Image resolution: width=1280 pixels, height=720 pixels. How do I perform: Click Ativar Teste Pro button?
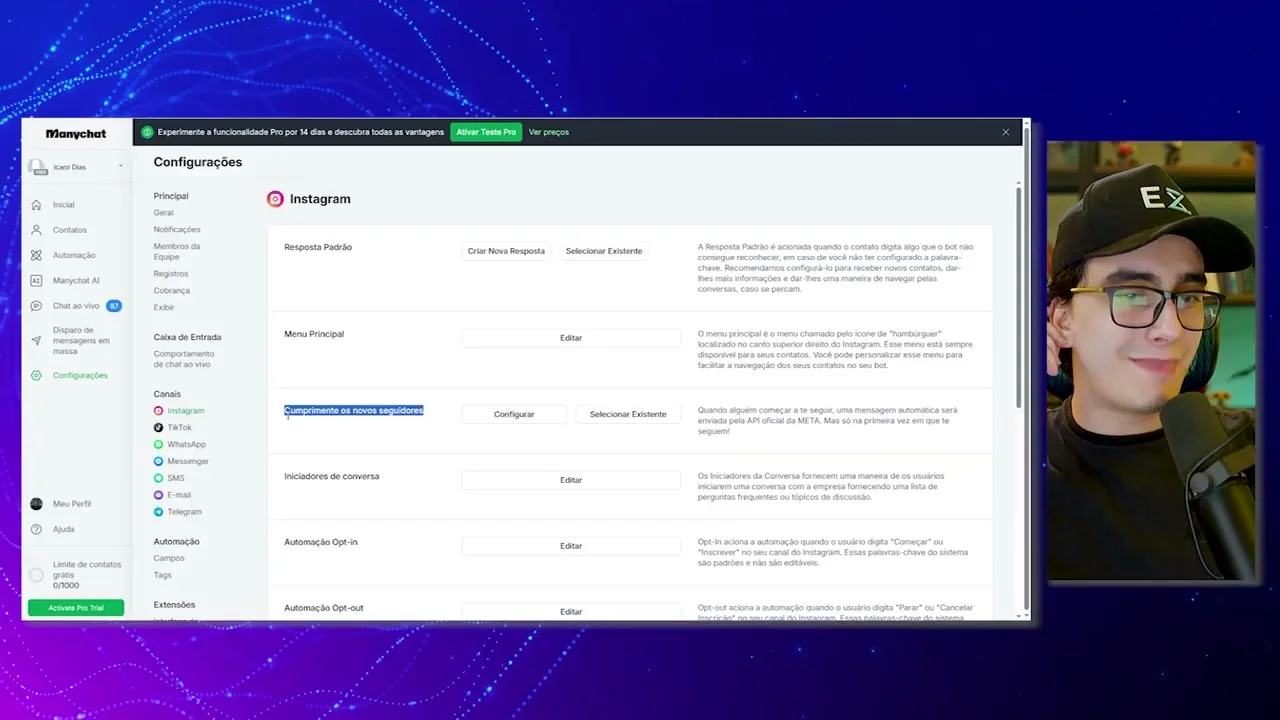click(486, 132)
